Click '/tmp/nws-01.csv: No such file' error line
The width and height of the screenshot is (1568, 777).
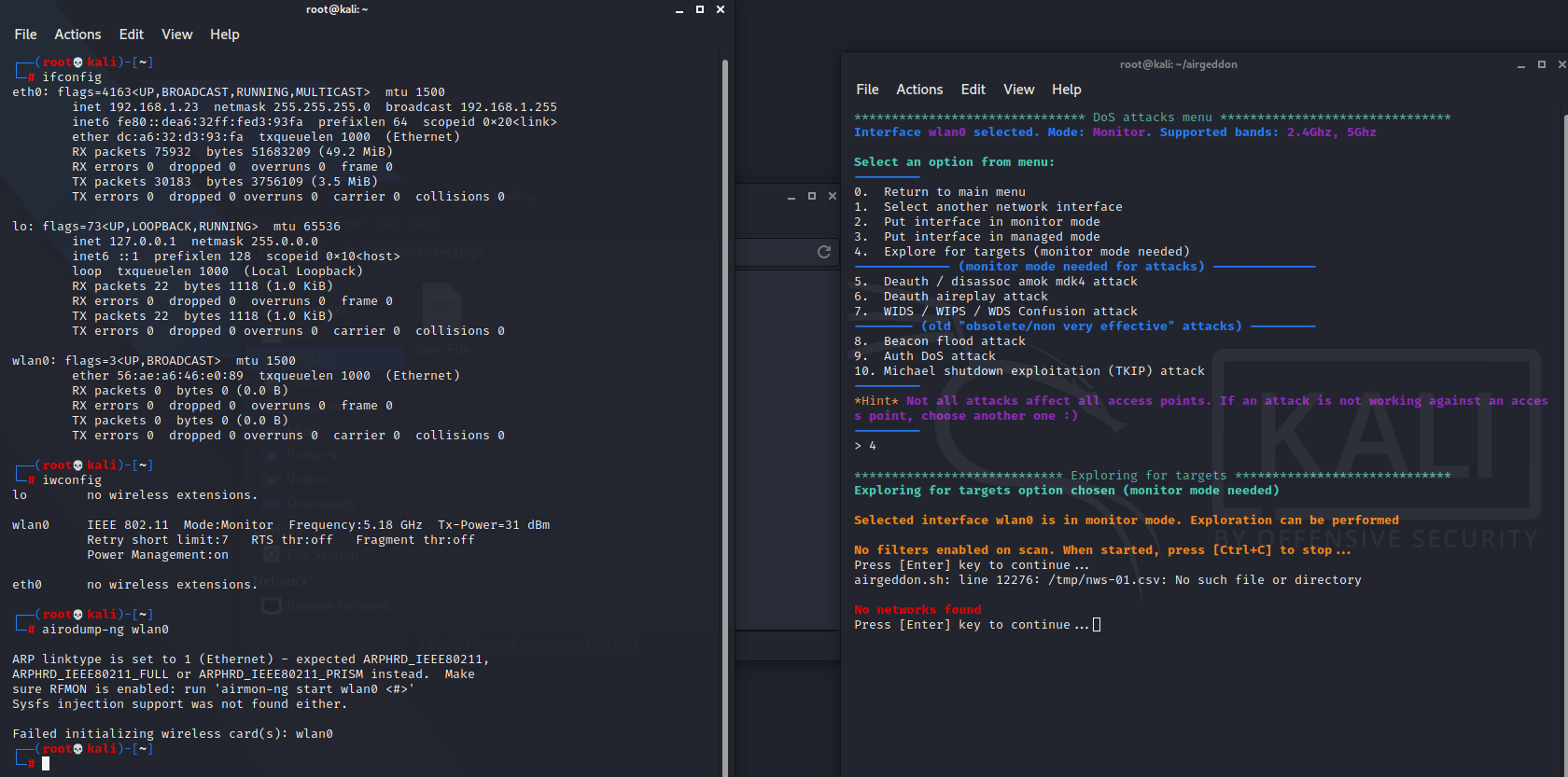click(x=1108, y=580)
